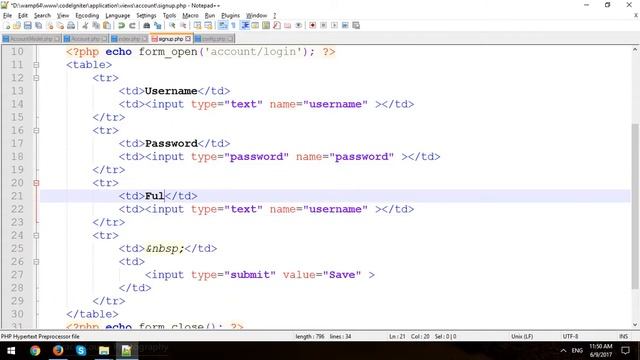Click the vertical scrollbar thumb

click(x=635, y=206)
